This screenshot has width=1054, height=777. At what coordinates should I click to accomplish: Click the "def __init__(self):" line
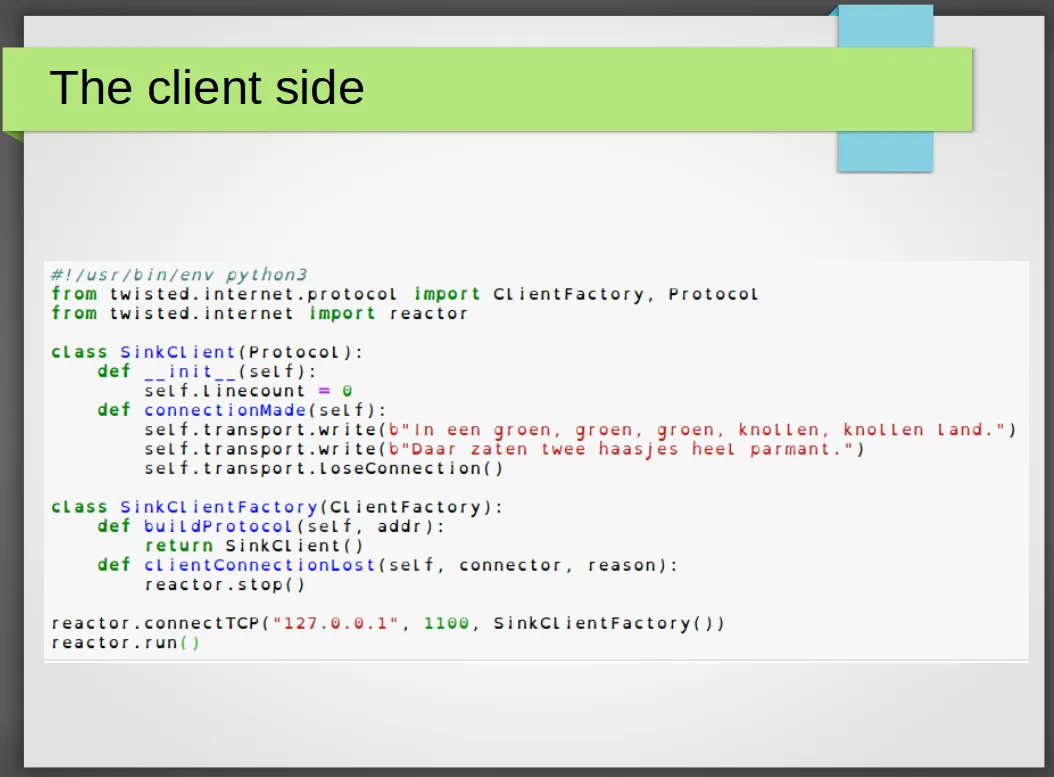click(207, 372)
